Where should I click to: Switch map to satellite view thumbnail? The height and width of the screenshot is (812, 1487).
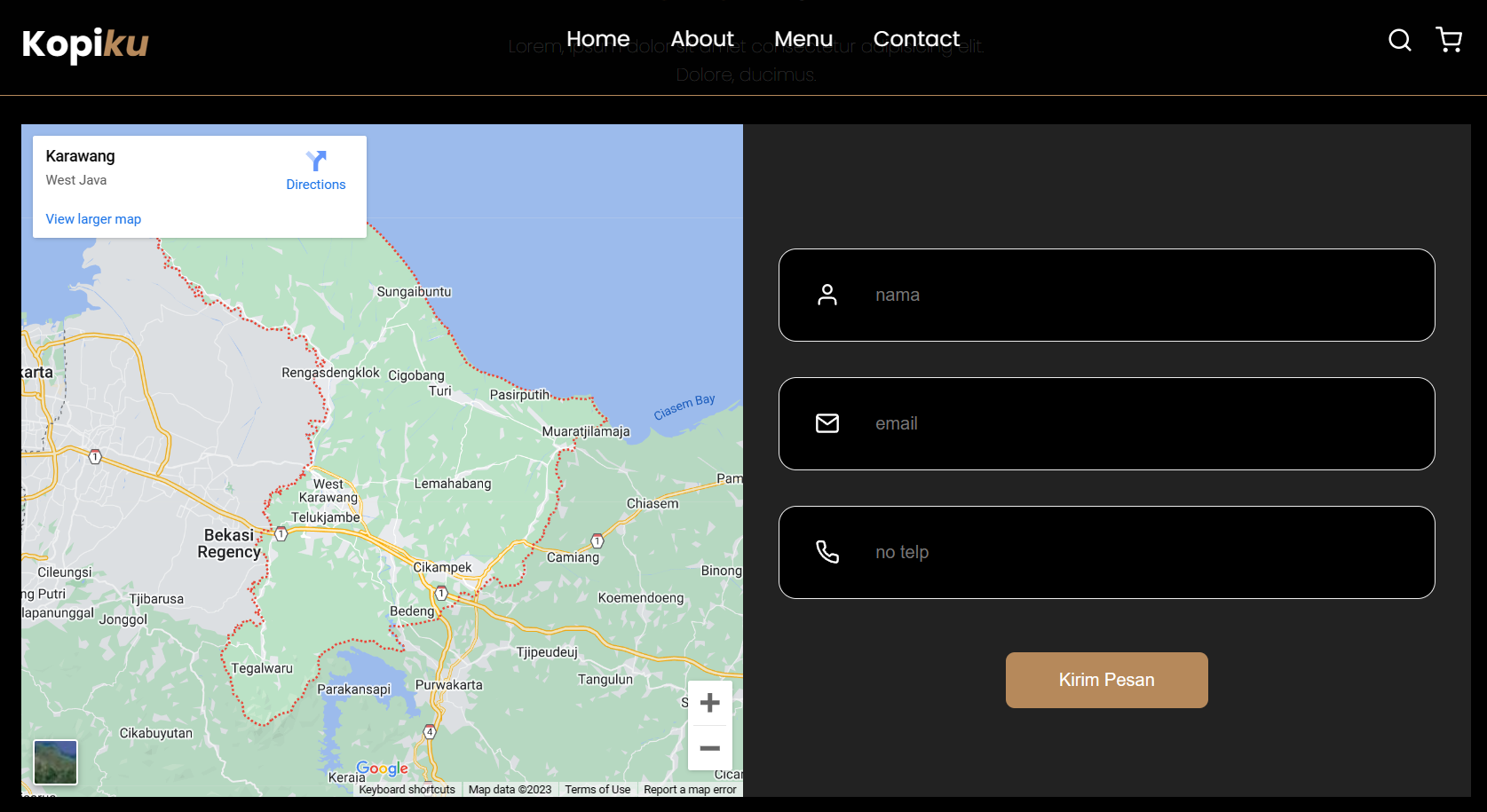tap(56, 762)
